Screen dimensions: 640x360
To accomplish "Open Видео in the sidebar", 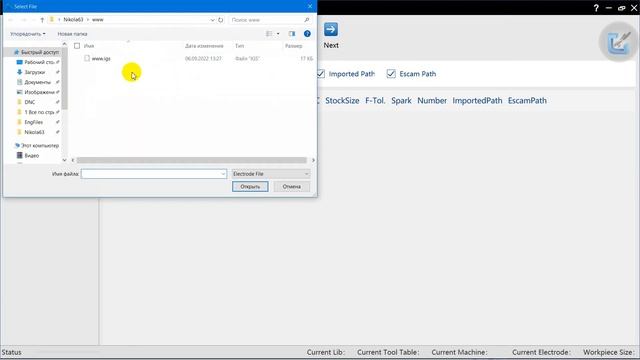I will tap(28, 156).
